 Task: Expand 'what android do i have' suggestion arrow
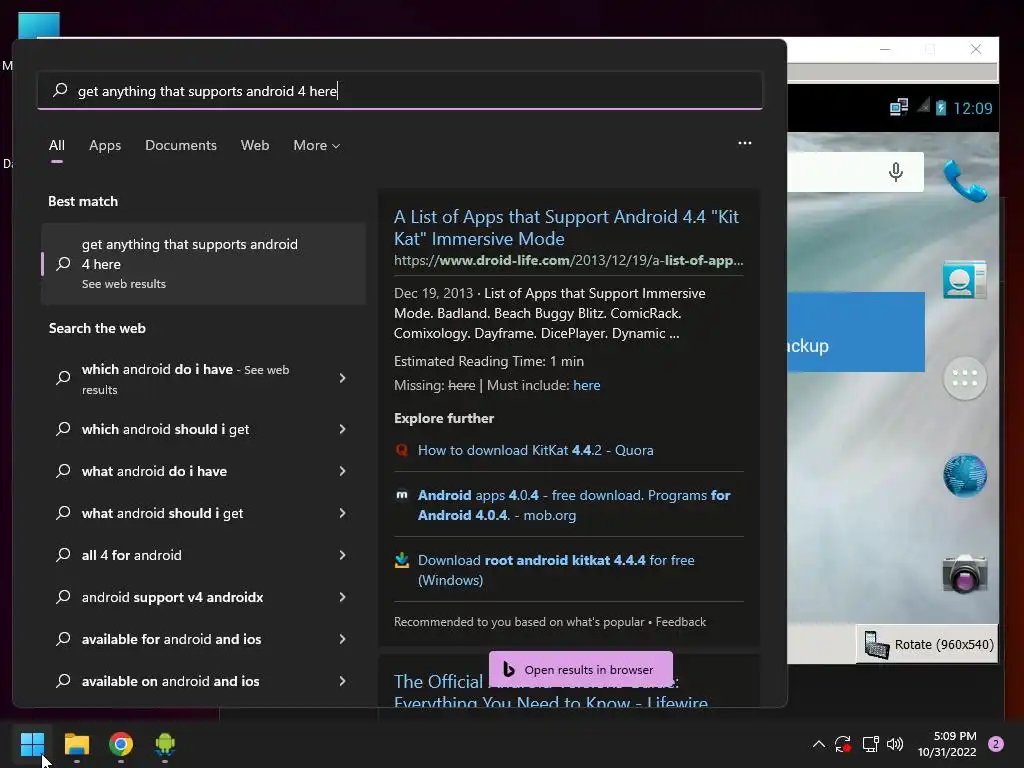342,471
